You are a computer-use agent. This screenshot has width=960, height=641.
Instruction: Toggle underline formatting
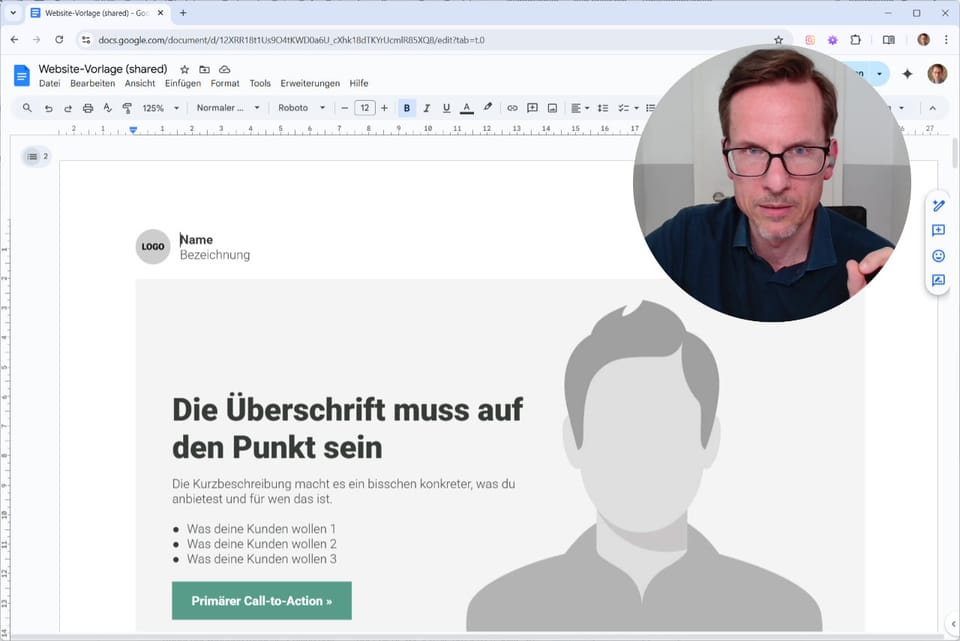coord(446,108)
